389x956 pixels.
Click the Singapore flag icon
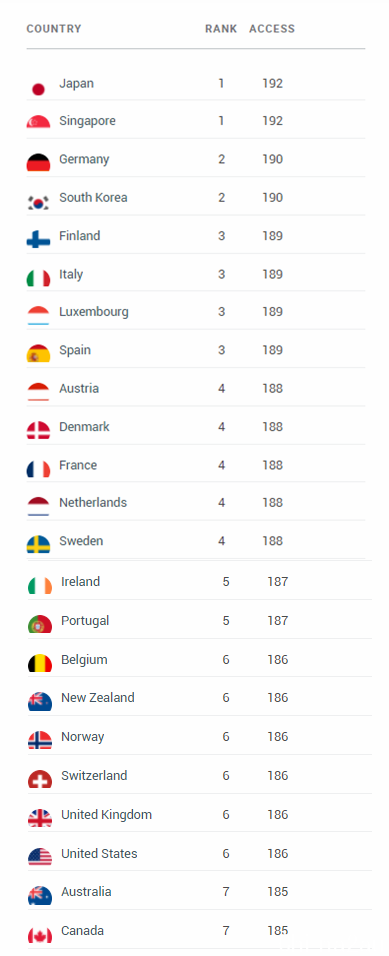click(38, 122)
